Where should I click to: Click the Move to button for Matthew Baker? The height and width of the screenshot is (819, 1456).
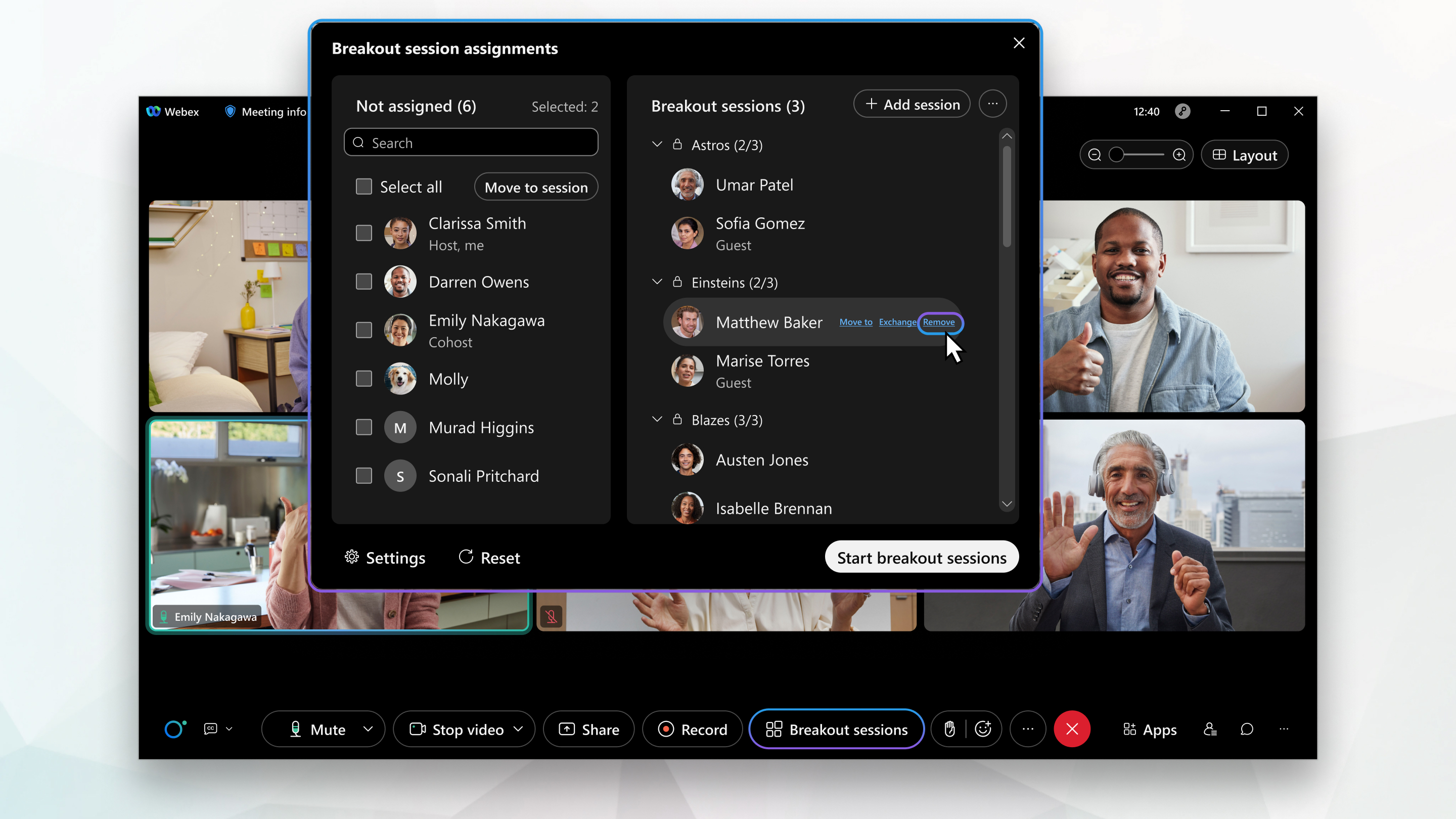tap(856, 322)
